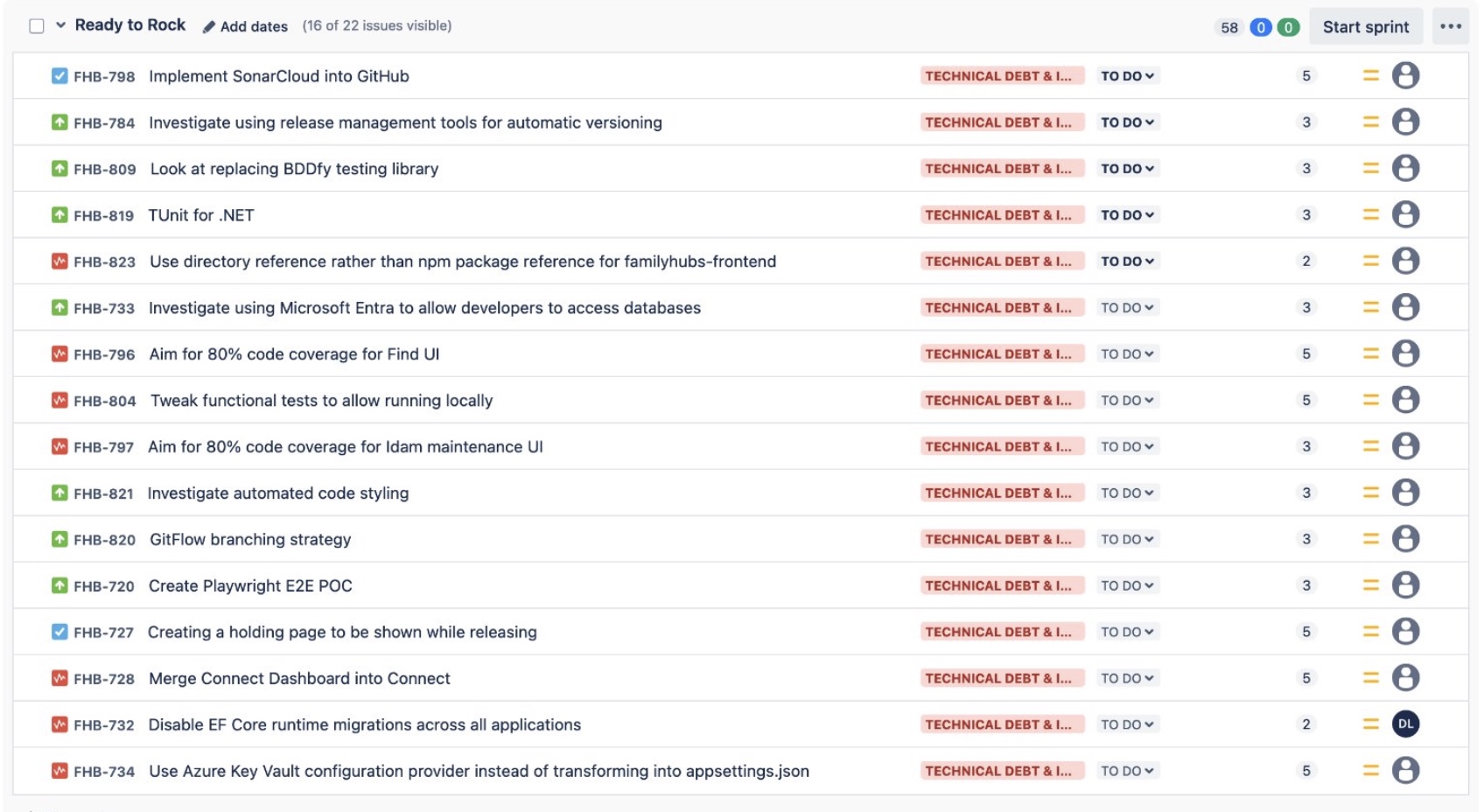Click the tech debt icon for FHB-804
The height and width of the screenshot is (812, 1484).
click(59, 401)
